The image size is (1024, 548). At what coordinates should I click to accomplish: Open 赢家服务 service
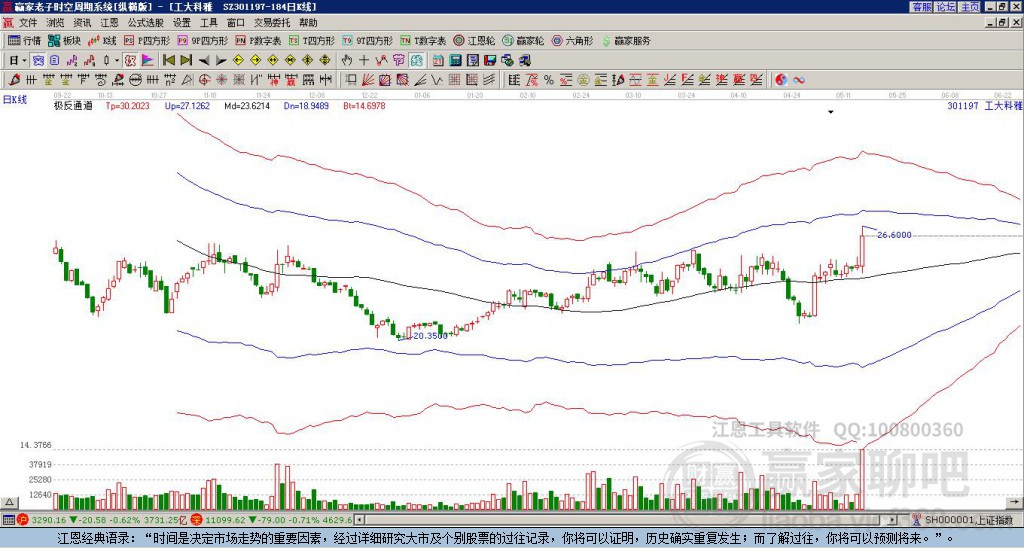(x=626, y=40)
